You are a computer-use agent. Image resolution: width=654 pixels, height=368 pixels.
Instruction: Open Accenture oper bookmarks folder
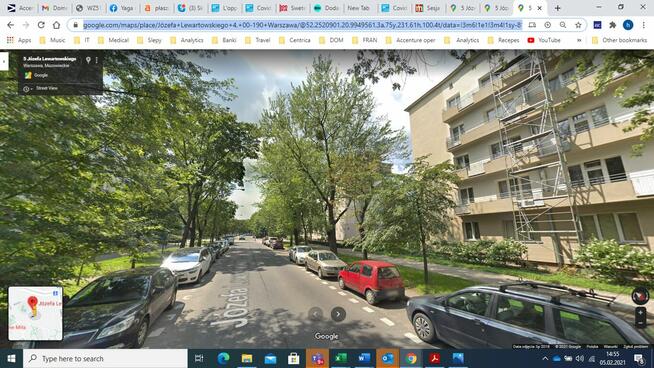point(410,40)
